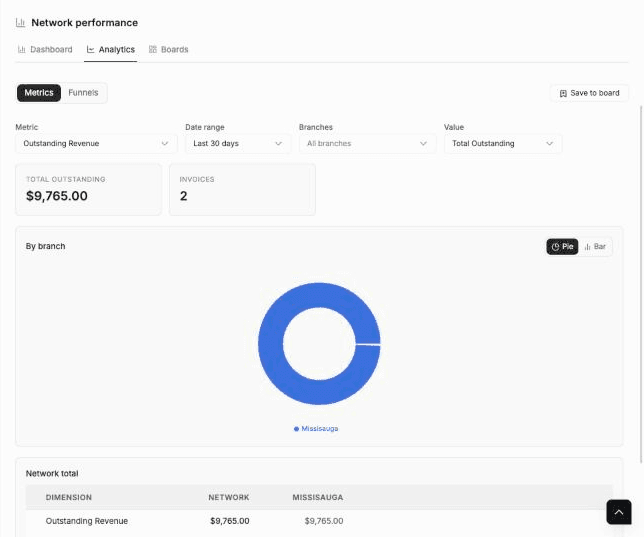Viewport: 644px width, 537px height.
Task: Click Save to board button
Action: coord(589,93)
